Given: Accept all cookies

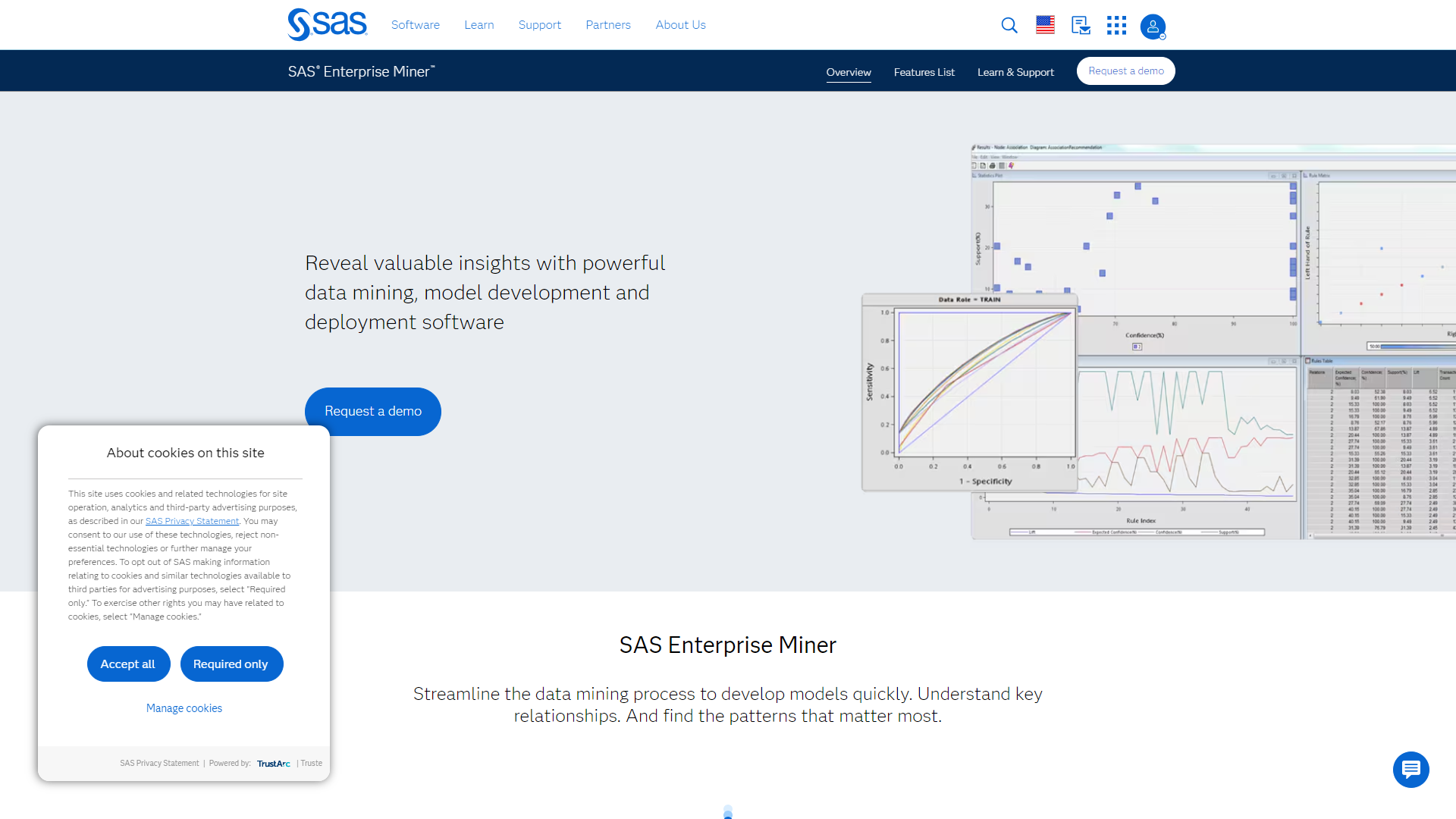Looking at the screenshot, I should 128,664.
